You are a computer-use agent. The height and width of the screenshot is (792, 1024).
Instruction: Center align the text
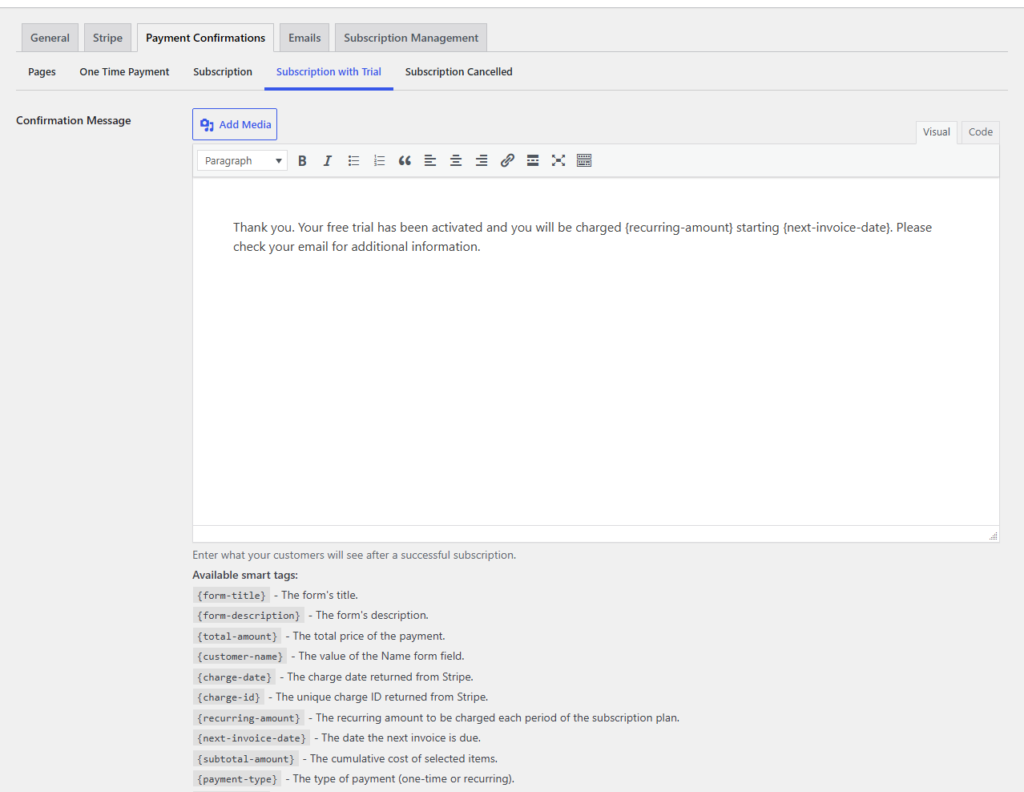click(x=456, y=161)
